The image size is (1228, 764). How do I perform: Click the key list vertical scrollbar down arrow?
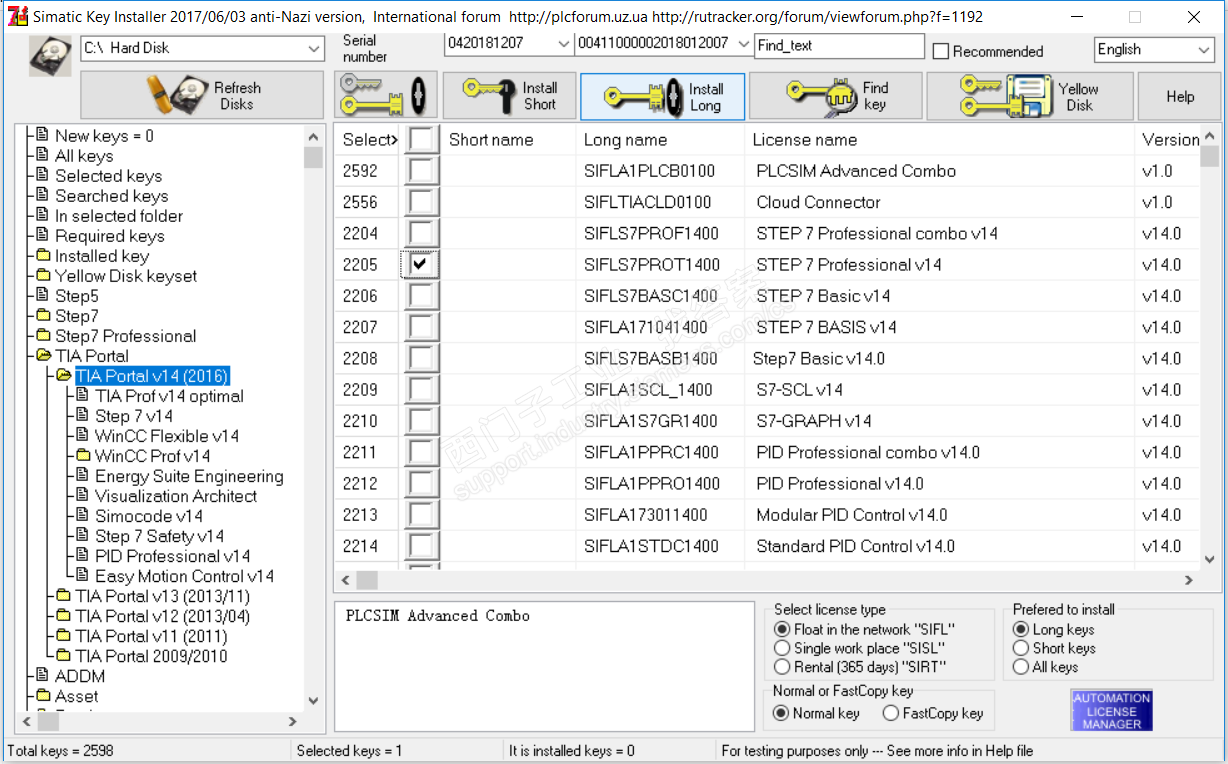(x=1210, y=560)
